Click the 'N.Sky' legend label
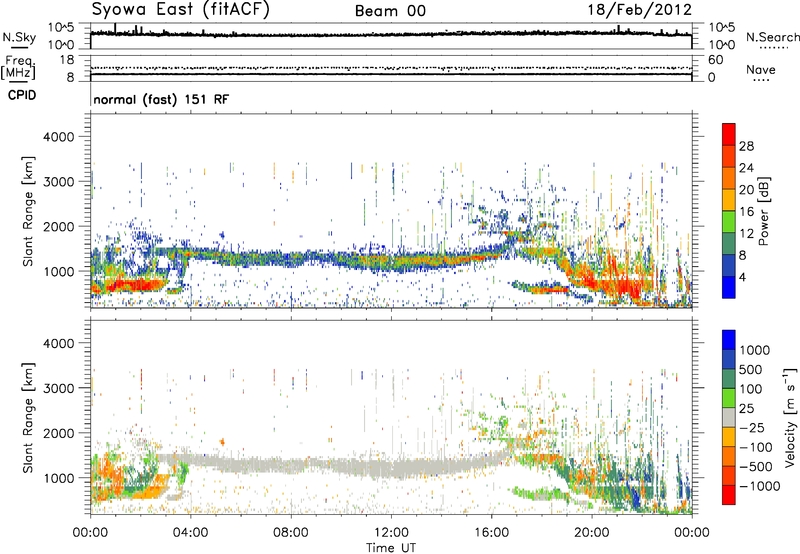The image size is (800, 554). point(19,37)
